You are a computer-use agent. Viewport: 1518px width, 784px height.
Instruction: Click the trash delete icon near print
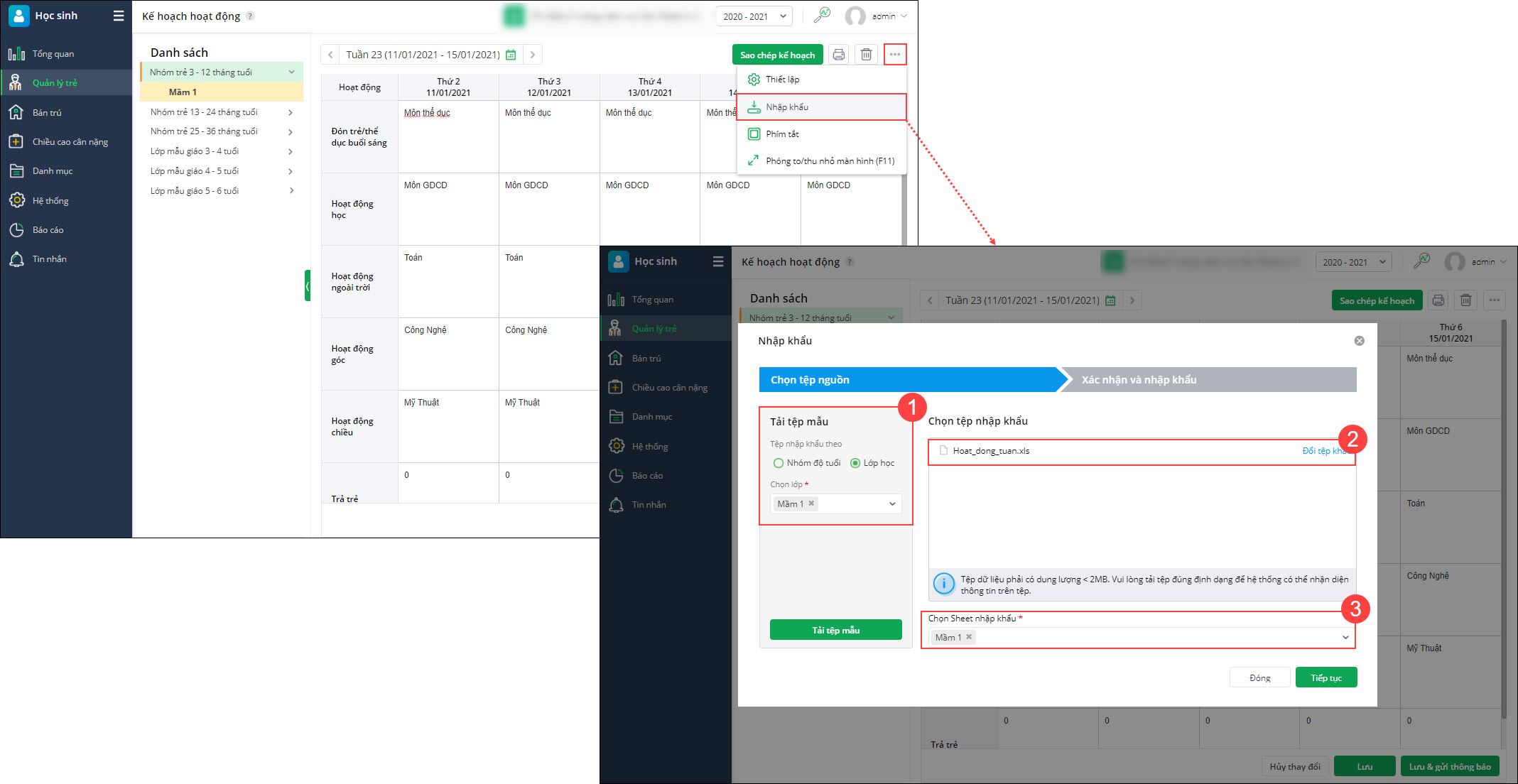pyautogui.click(x=866, y=55)
